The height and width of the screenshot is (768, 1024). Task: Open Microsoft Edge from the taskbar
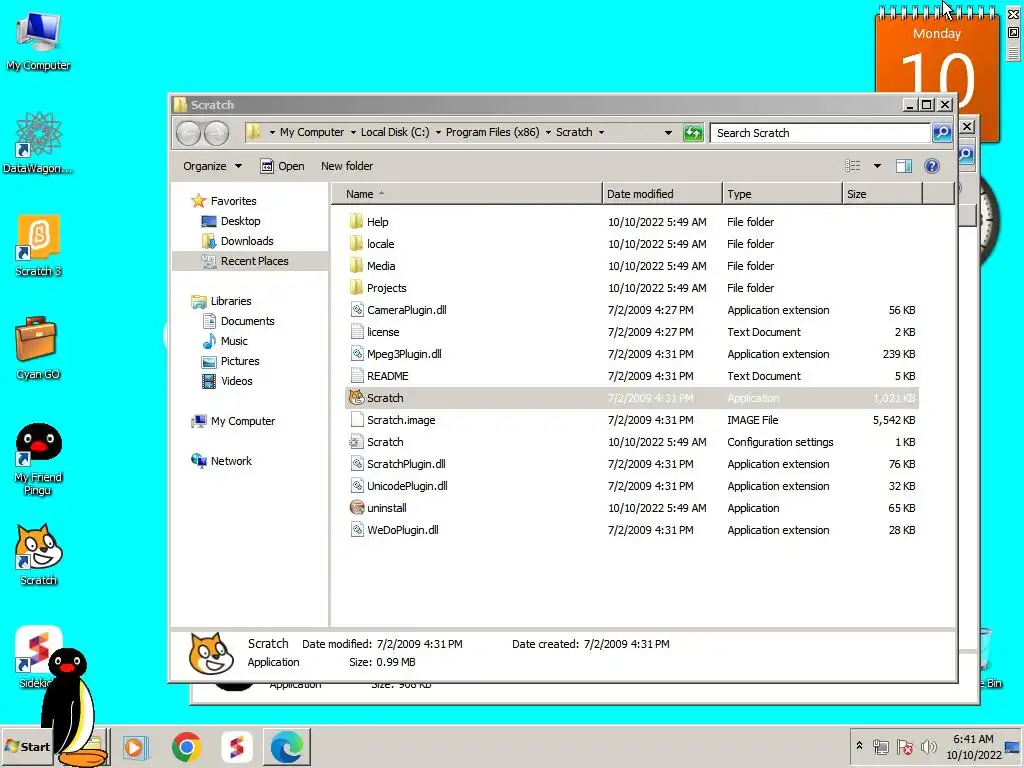[x=287, y=746]
